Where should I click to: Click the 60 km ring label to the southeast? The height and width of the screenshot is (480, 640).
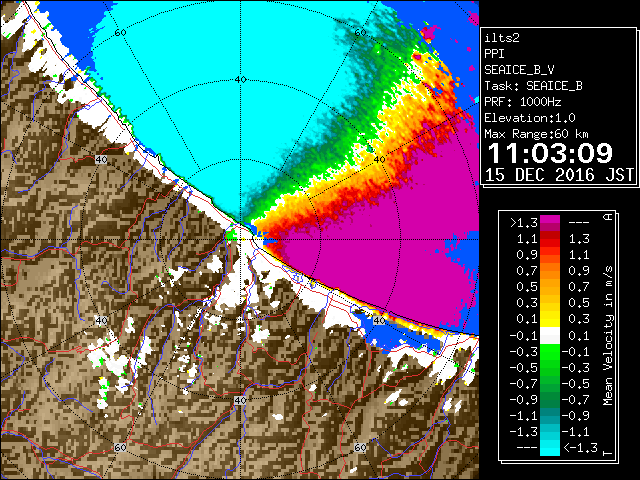[360, 448]
